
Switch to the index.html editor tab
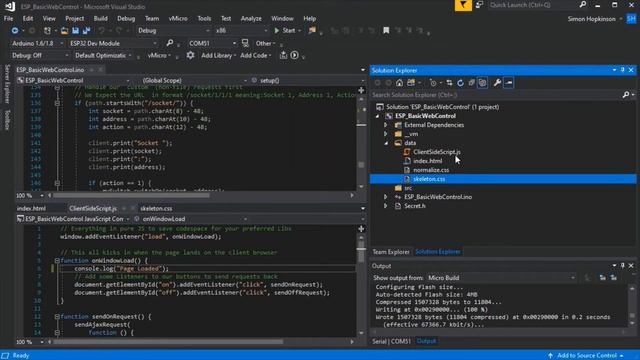click(31, 208)
